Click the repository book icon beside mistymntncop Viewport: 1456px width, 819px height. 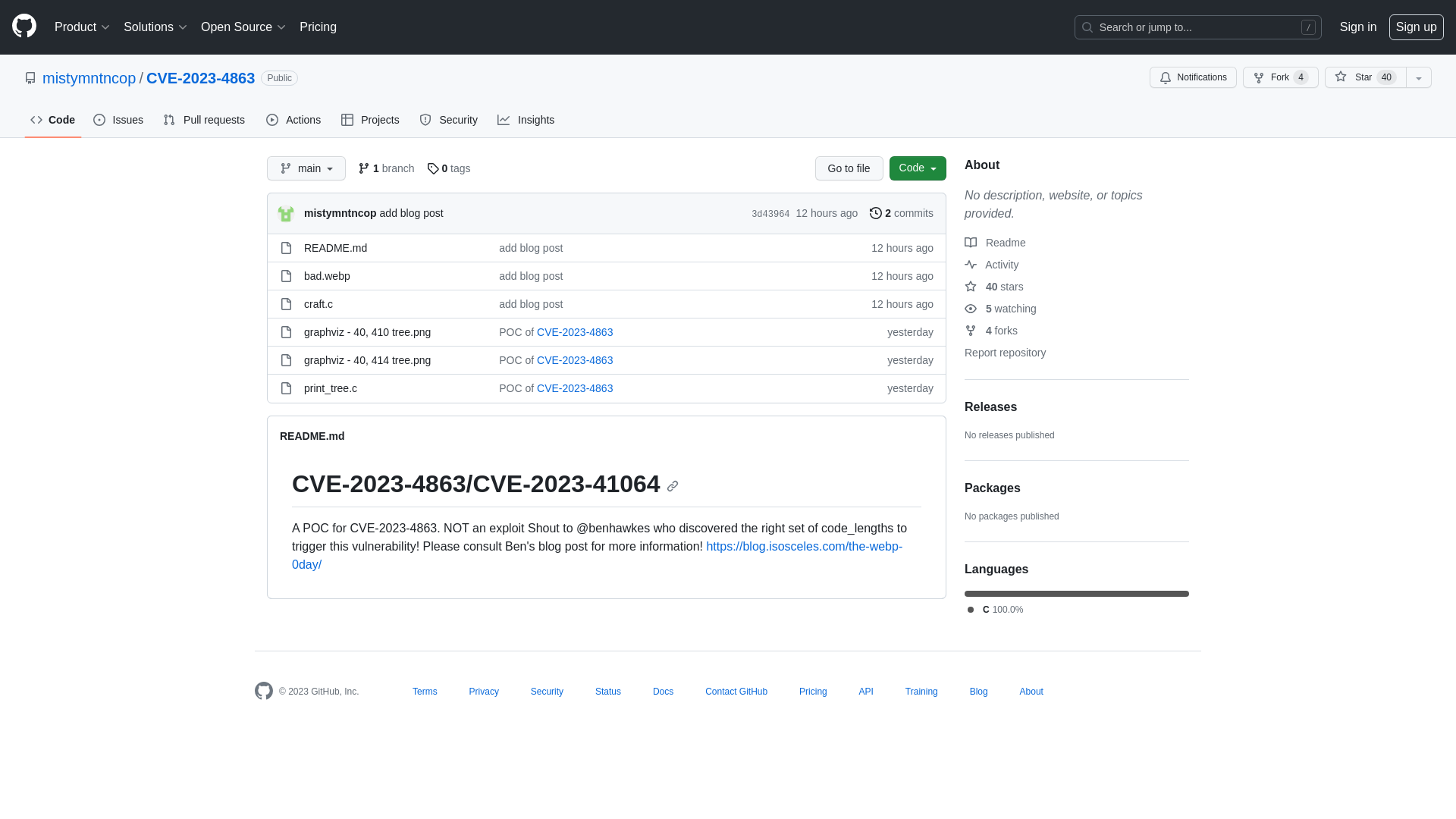[30, 78]
